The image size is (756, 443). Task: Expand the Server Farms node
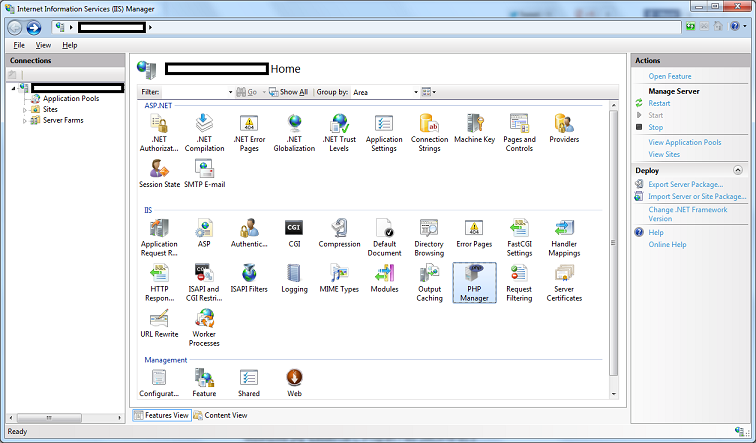pos(24,121)
